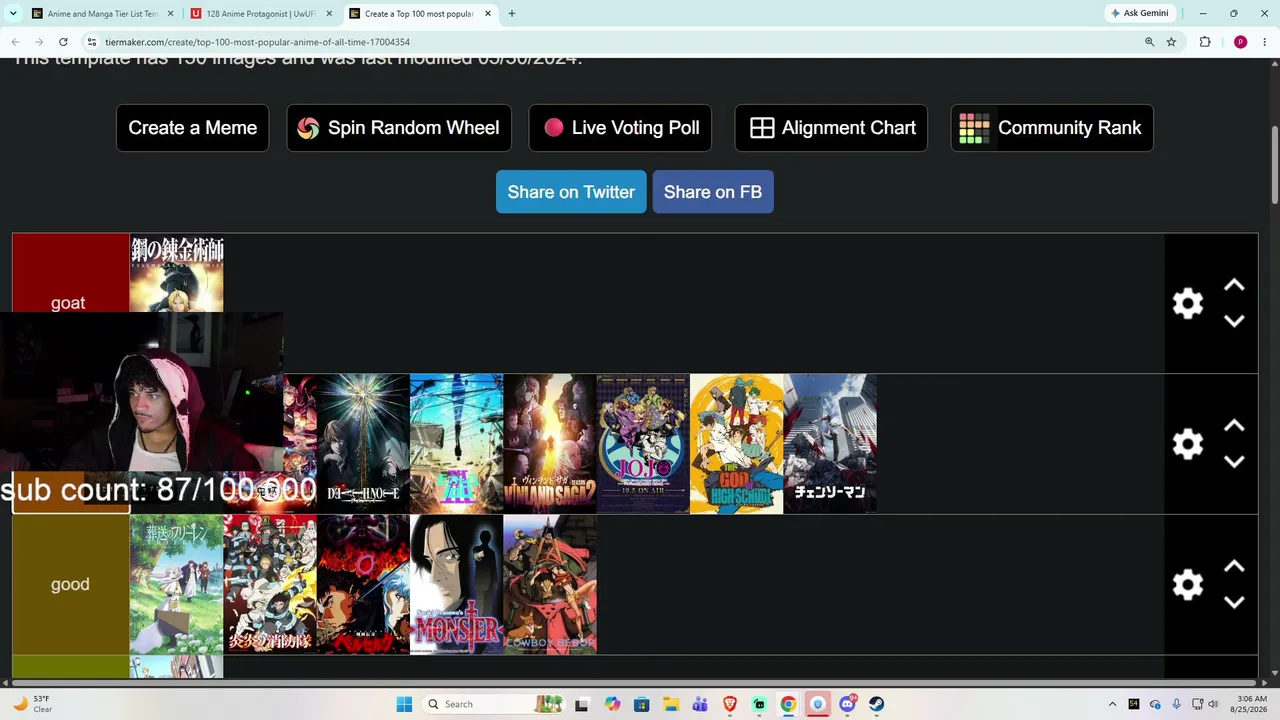Screen dimensions: 1280x720
Task: Open Brave browser from the taskbar
Action: pos(730,704)
